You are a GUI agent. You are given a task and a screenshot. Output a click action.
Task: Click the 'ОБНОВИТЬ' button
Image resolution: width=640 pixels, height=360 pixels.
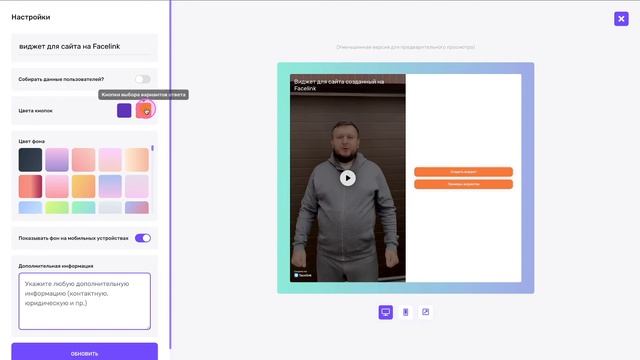click(84, 352)
